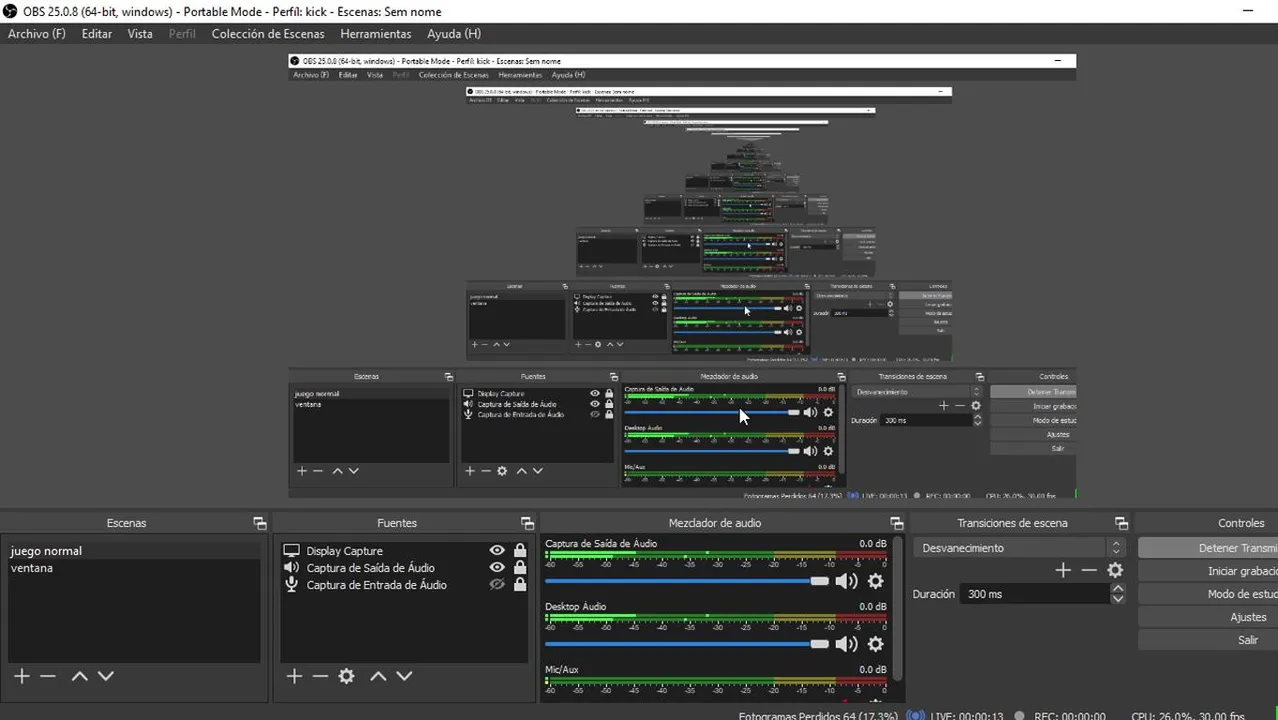This screenshot has height=720, width=1278.
Task: Click the Duración 300 ms input field
Action: point(1034,594)
